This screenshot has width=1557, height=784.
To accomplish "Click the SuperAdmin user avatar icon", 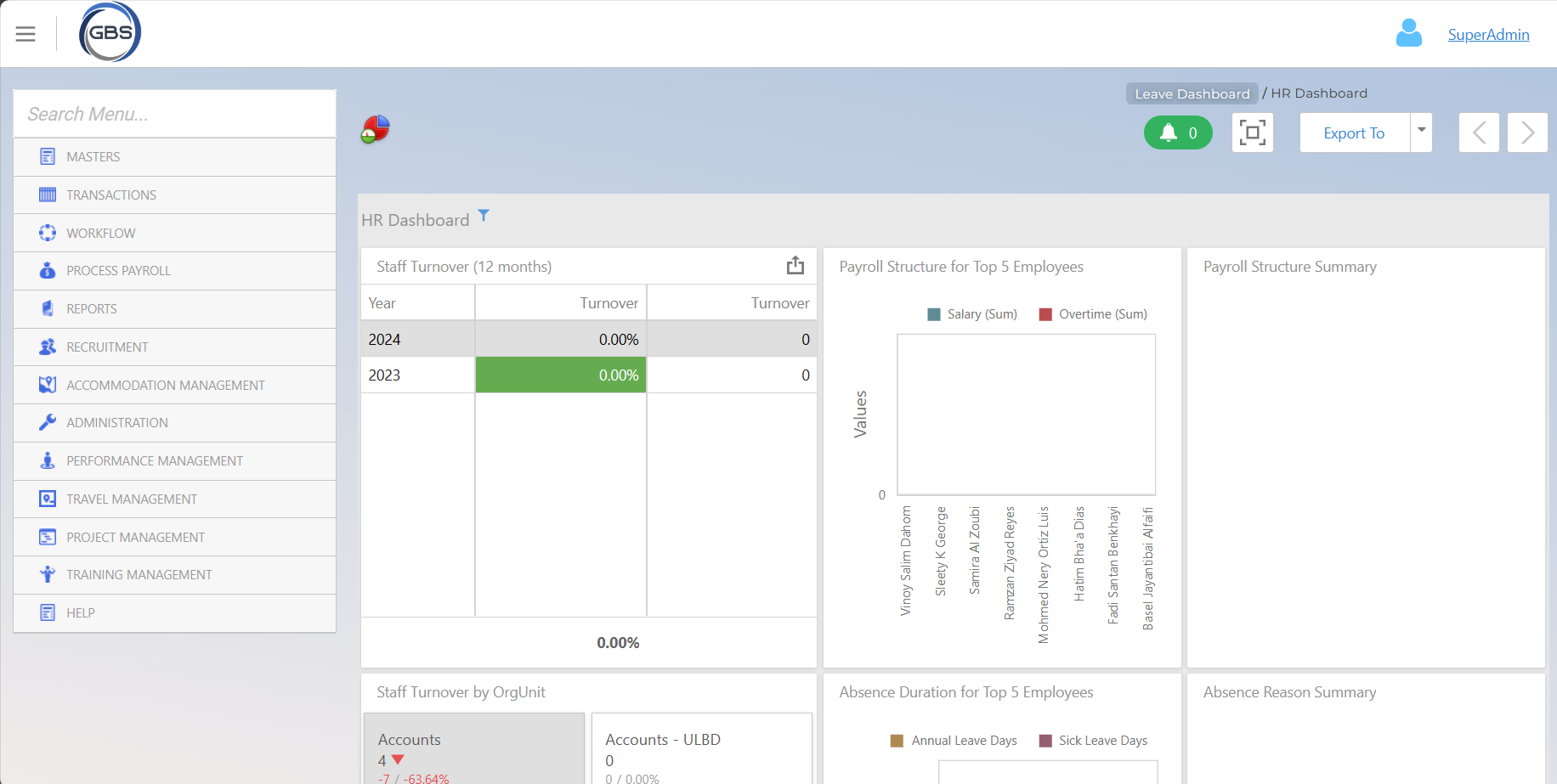I will tap(1408, 34).
